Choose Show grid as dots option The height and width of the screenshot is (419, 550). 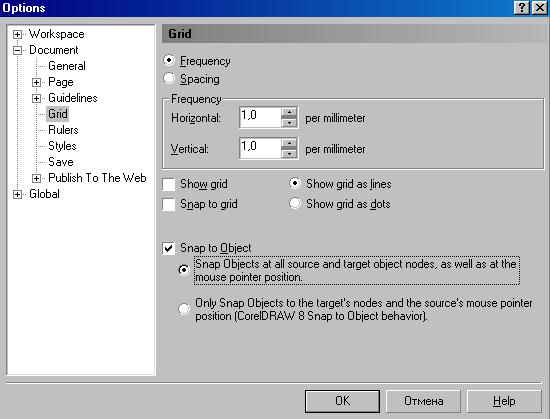click(295, 203)
